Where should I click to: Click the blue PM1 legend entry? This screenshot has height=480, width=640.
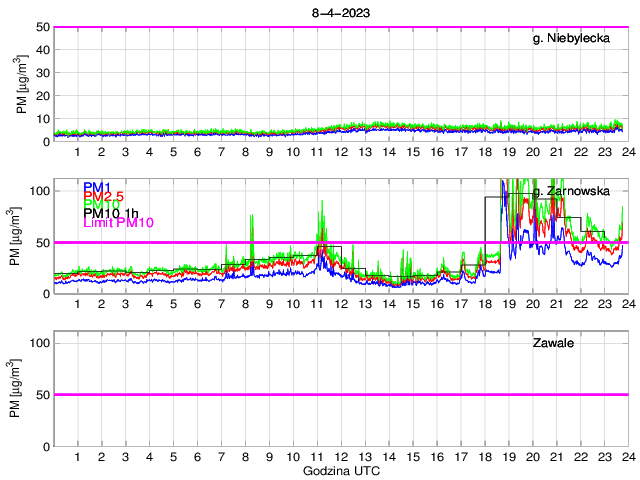click(97, 187)
